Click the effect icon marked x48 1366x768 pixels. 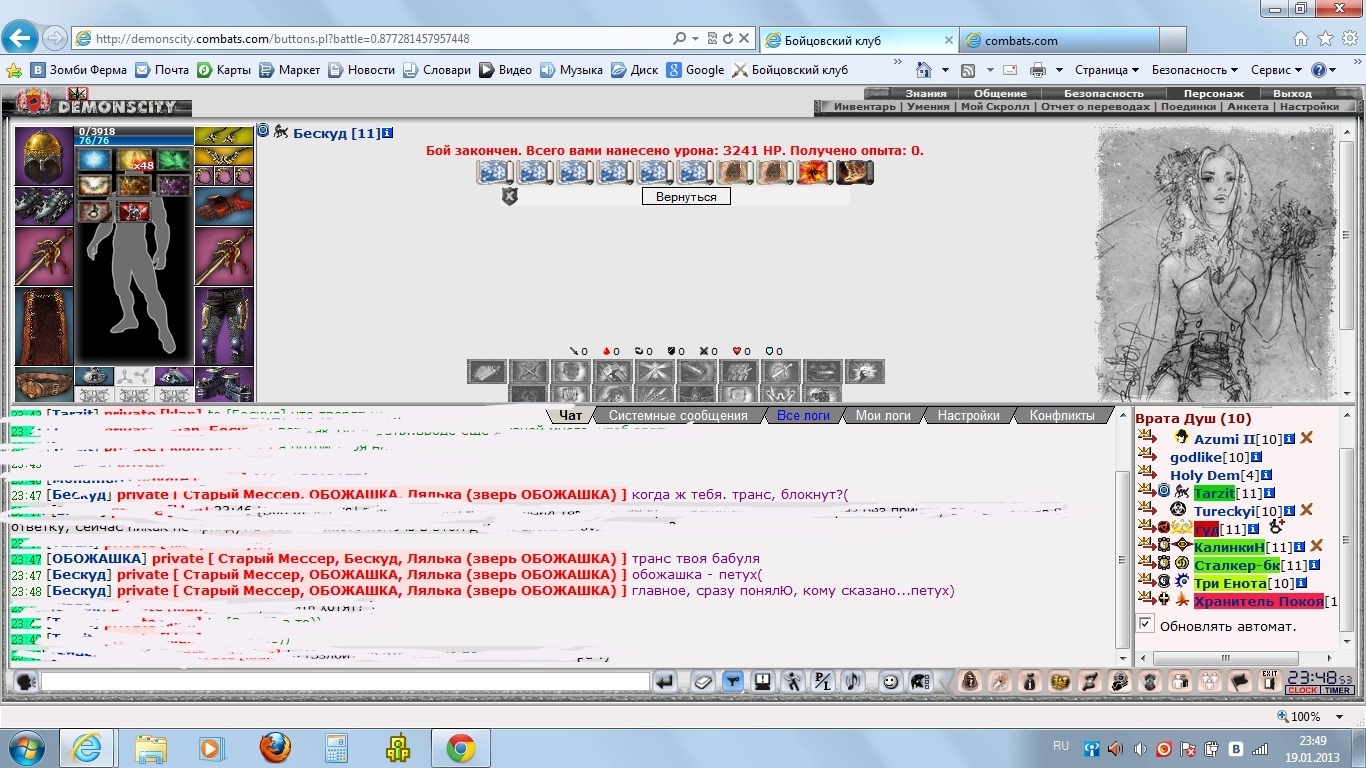point(135,160)
